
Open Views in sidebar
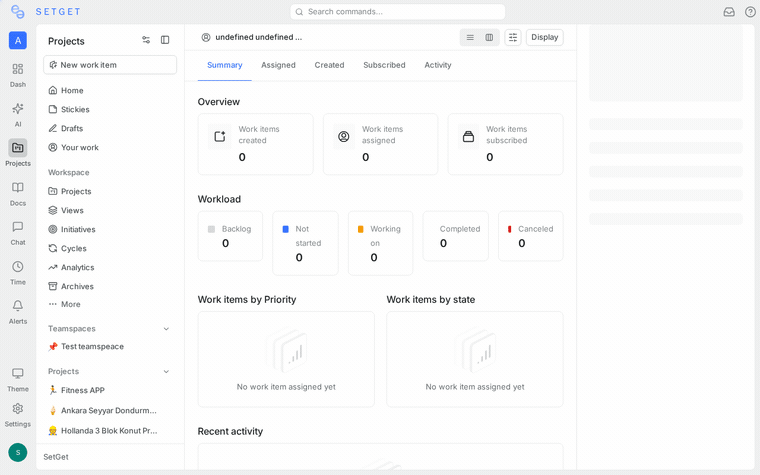[110, 210]
